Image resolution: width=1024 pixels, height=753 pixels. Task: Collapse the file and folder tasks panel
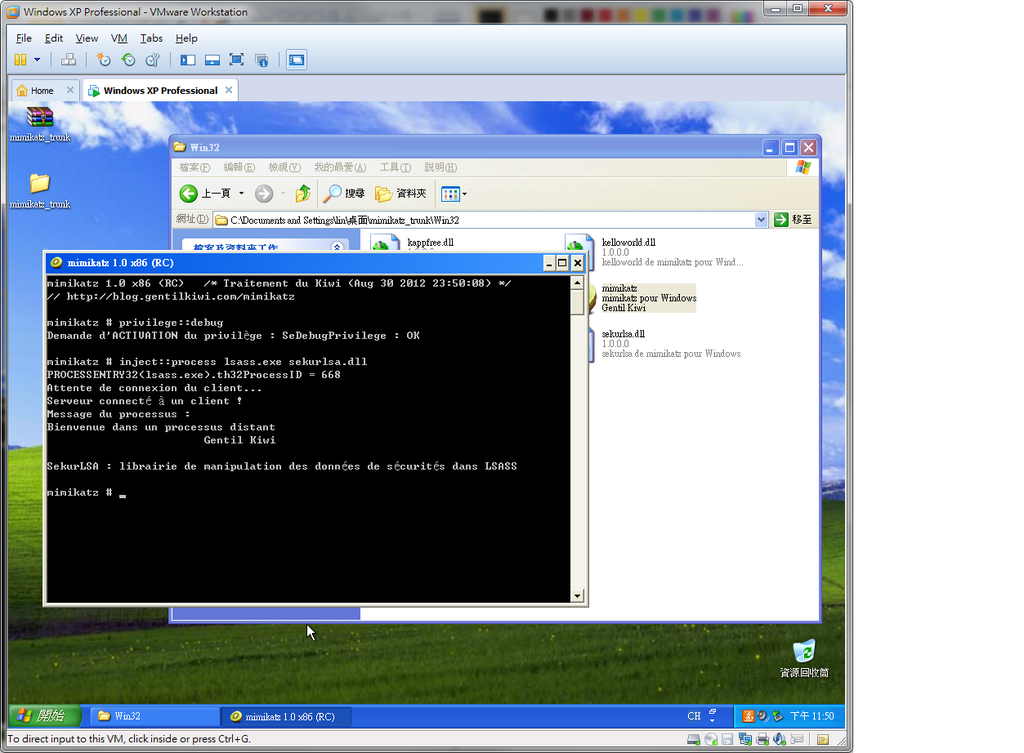tap(337, 247)
